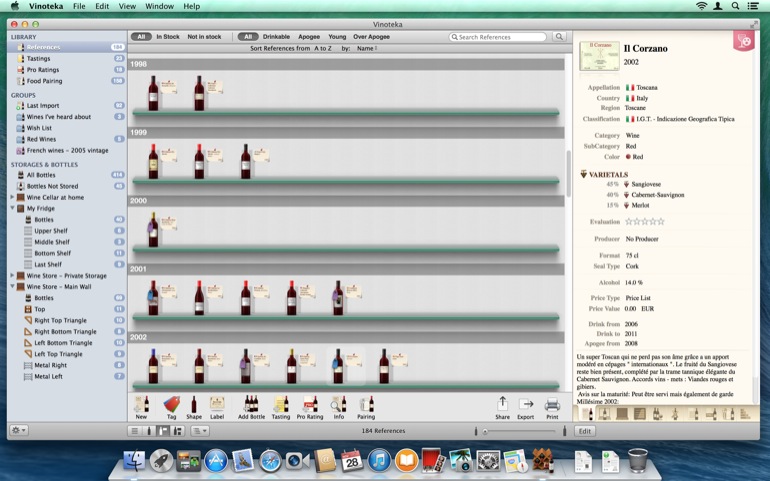Open the bottle Shape tool
770x481 pixels.
pos(193,404)
